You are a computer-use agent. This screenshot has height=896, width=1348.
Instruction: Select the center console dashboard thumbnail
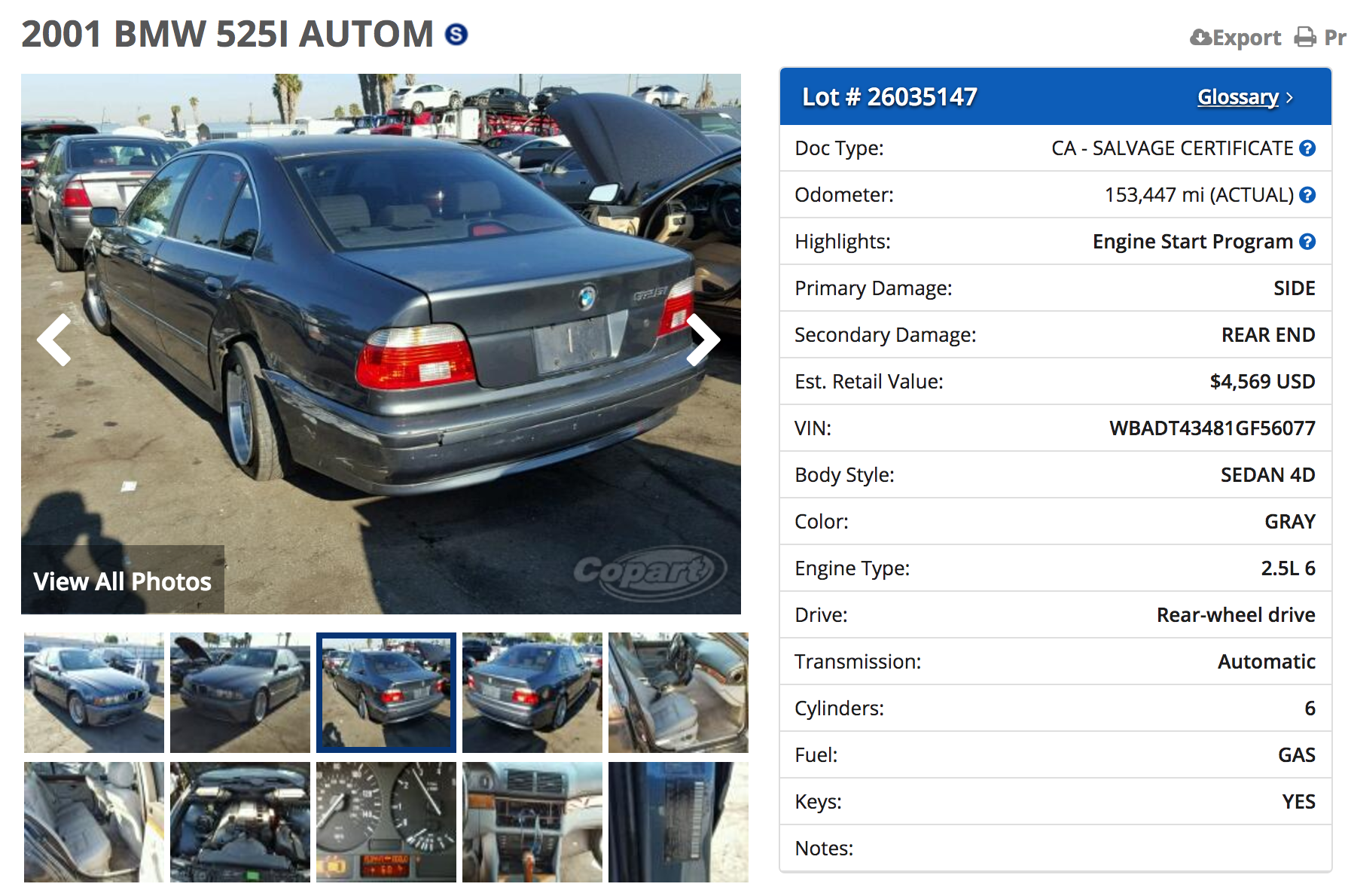pyautogui.click(x=532, y=822)
